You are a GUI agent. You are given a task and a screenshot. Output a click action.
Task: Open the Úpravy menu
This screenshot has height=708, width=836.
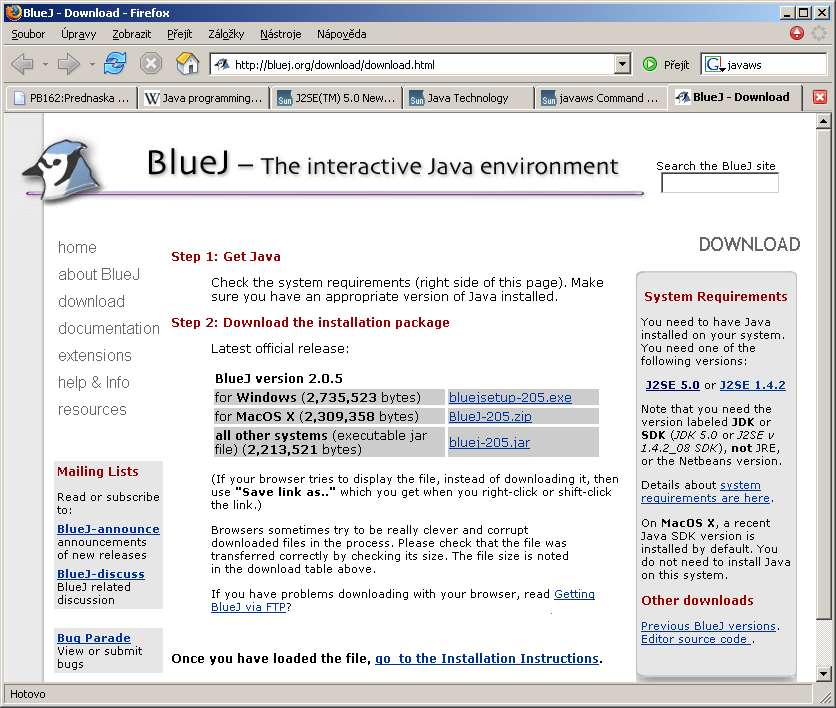point(78,34)
